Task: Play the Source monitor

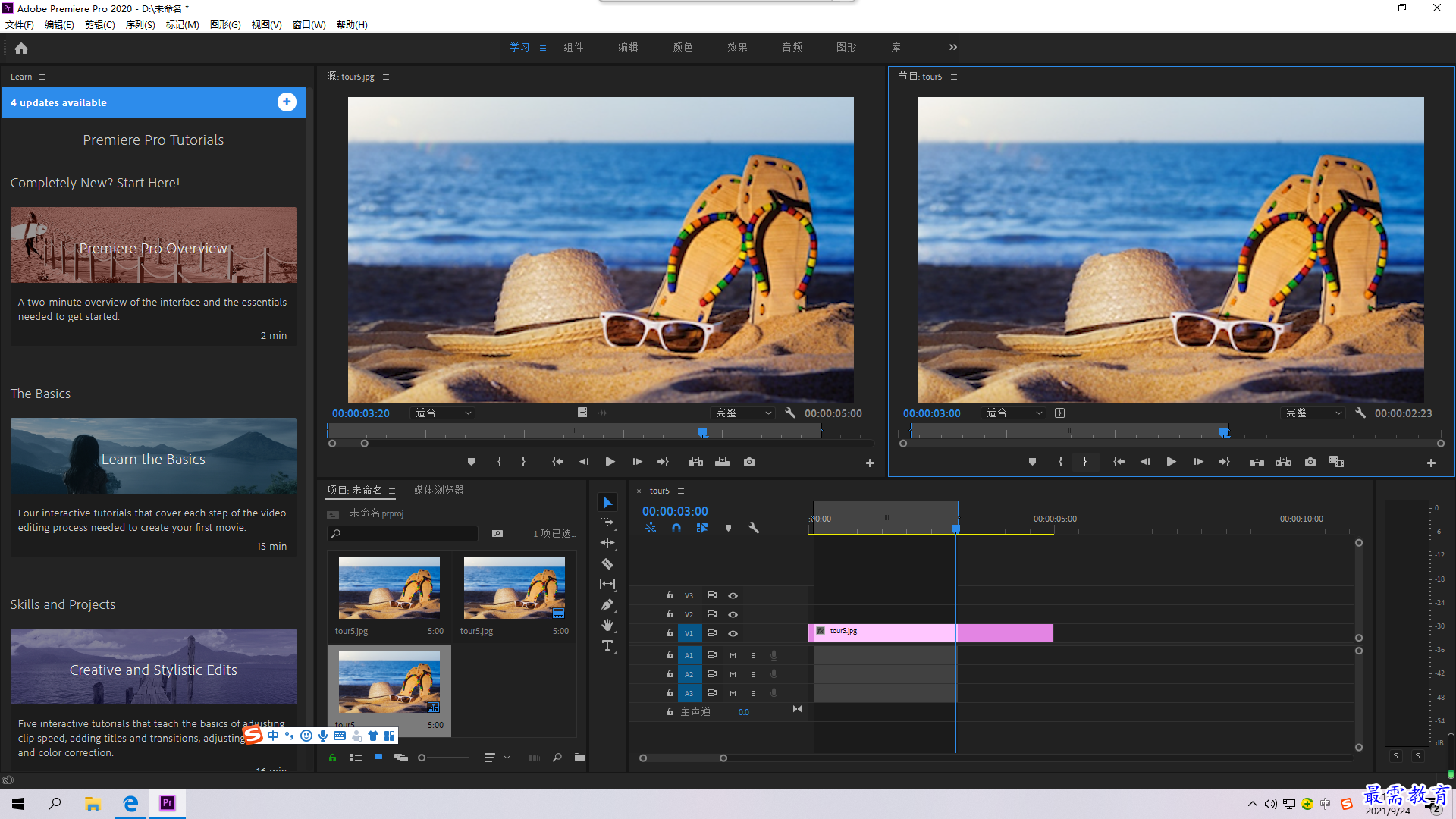Action: pyautogui.click(x=610, y=462)
